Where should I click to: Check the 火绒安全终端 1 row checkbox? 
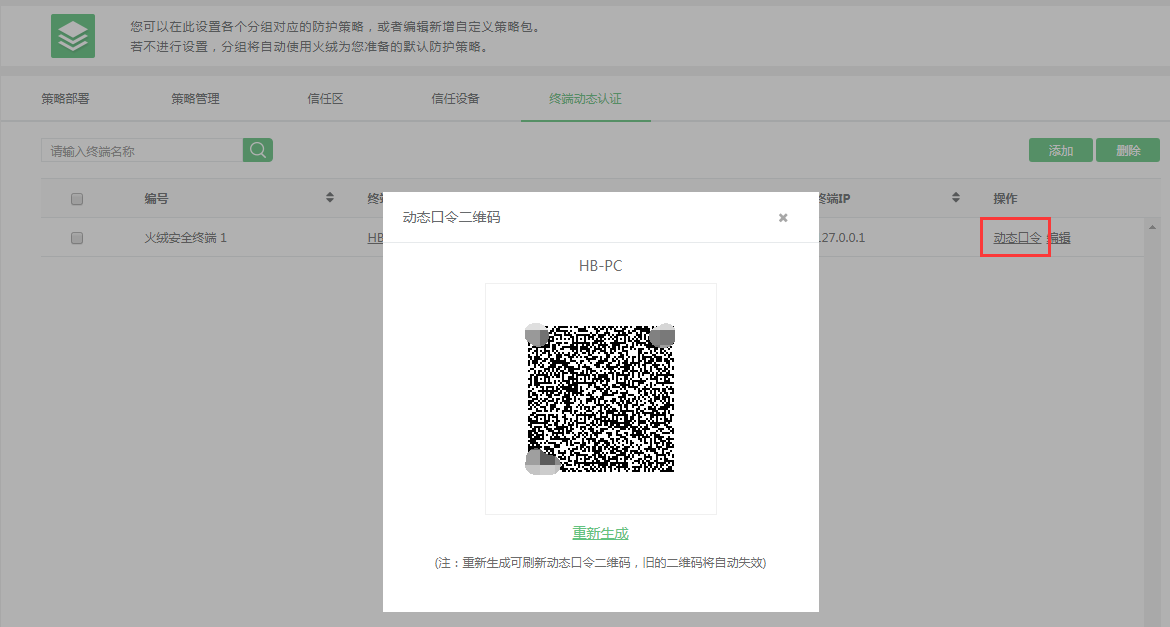pyautogui.click(x=77, y=238)
